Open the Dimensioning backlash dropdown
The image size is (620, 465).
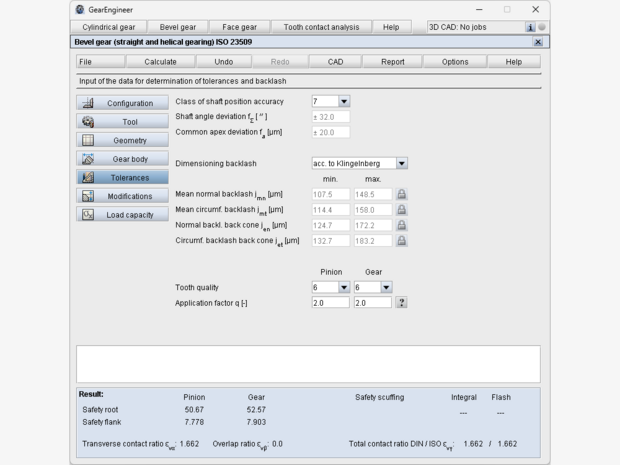click(x=402, y=163)
